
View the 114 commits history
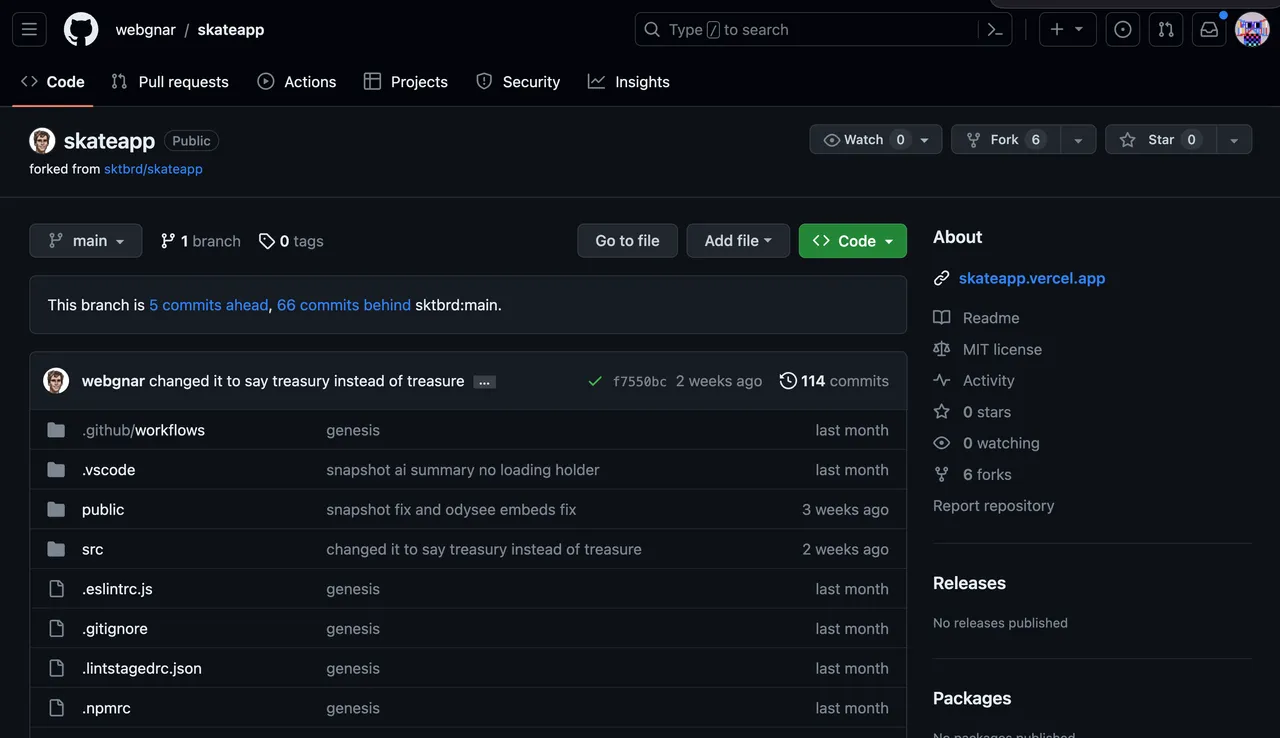coord(834,381)
